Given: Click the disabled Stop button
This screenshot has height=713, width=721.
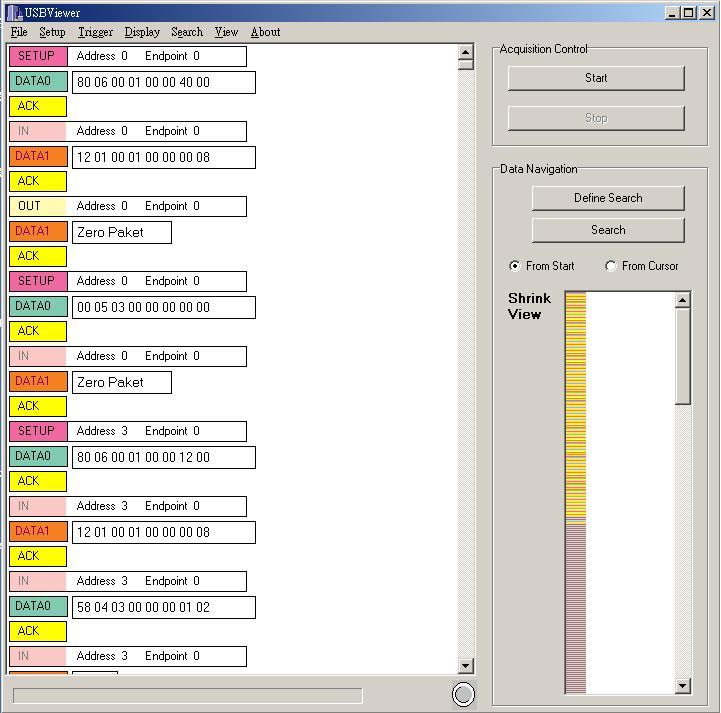Looking at the screenshot, I should coord(596,119).
